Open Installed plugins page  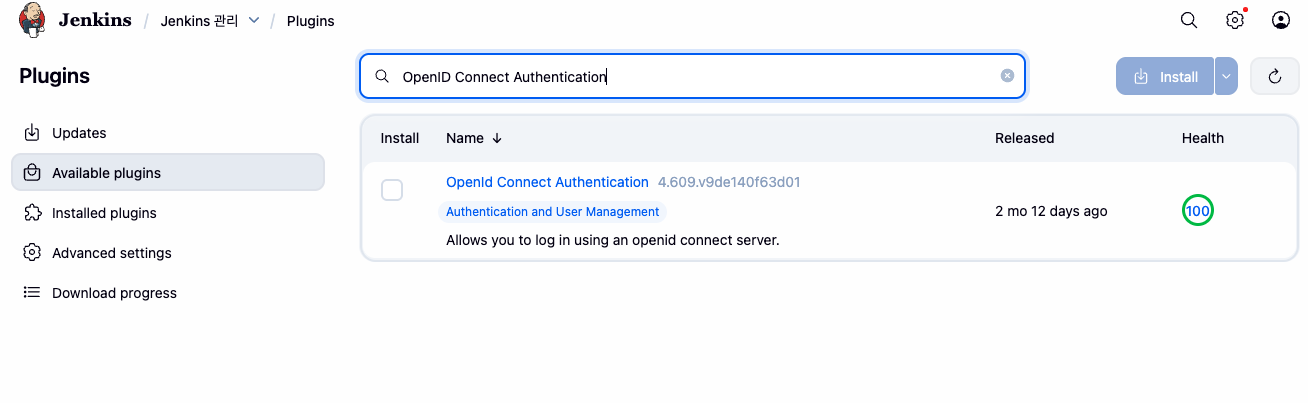coord(168,213)
